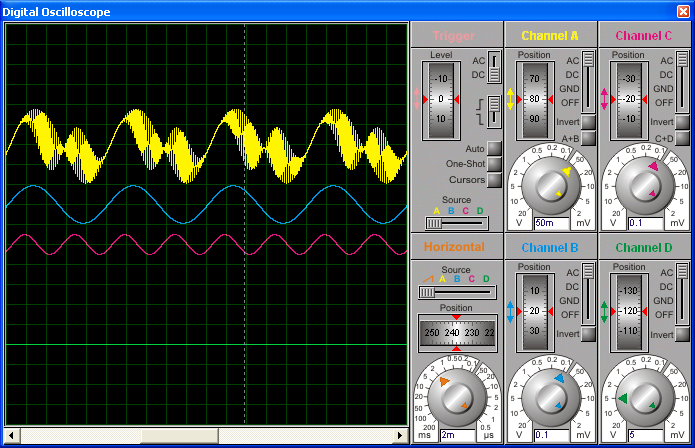
Task: Close the Digital Oscilloscope window
Action: click(683, 12)
